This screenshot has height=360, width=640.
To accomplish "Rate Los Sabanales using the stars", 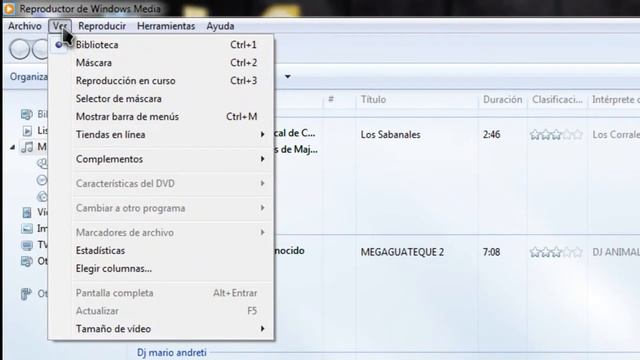I will tap(556, 135).
